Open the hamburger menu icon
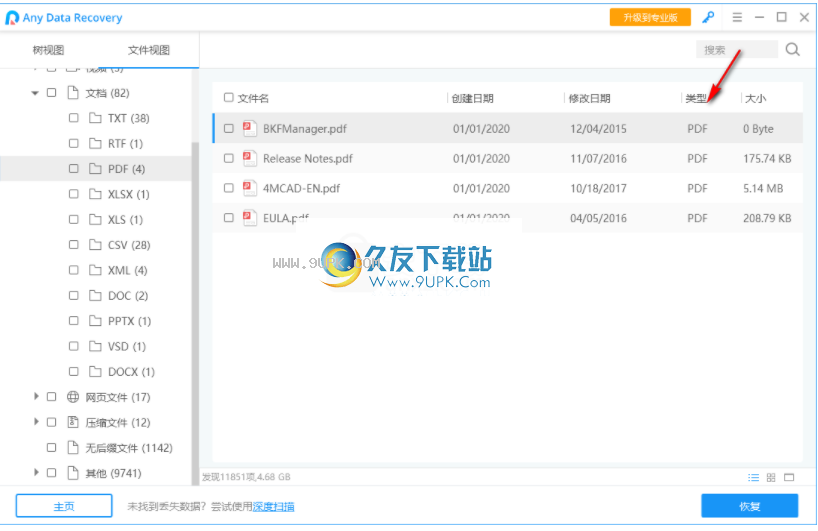818x531 pixels. tap(737, 17)
